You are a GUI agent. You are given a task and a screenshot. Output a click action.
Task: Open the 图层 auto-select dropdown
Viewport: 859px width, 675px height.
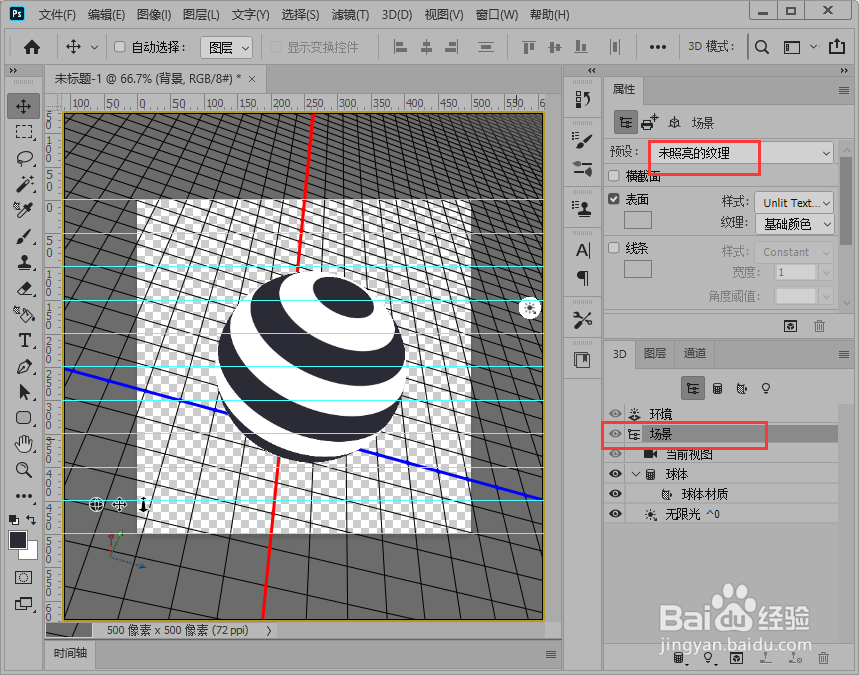pyautogui.click(x=226, y=48)
